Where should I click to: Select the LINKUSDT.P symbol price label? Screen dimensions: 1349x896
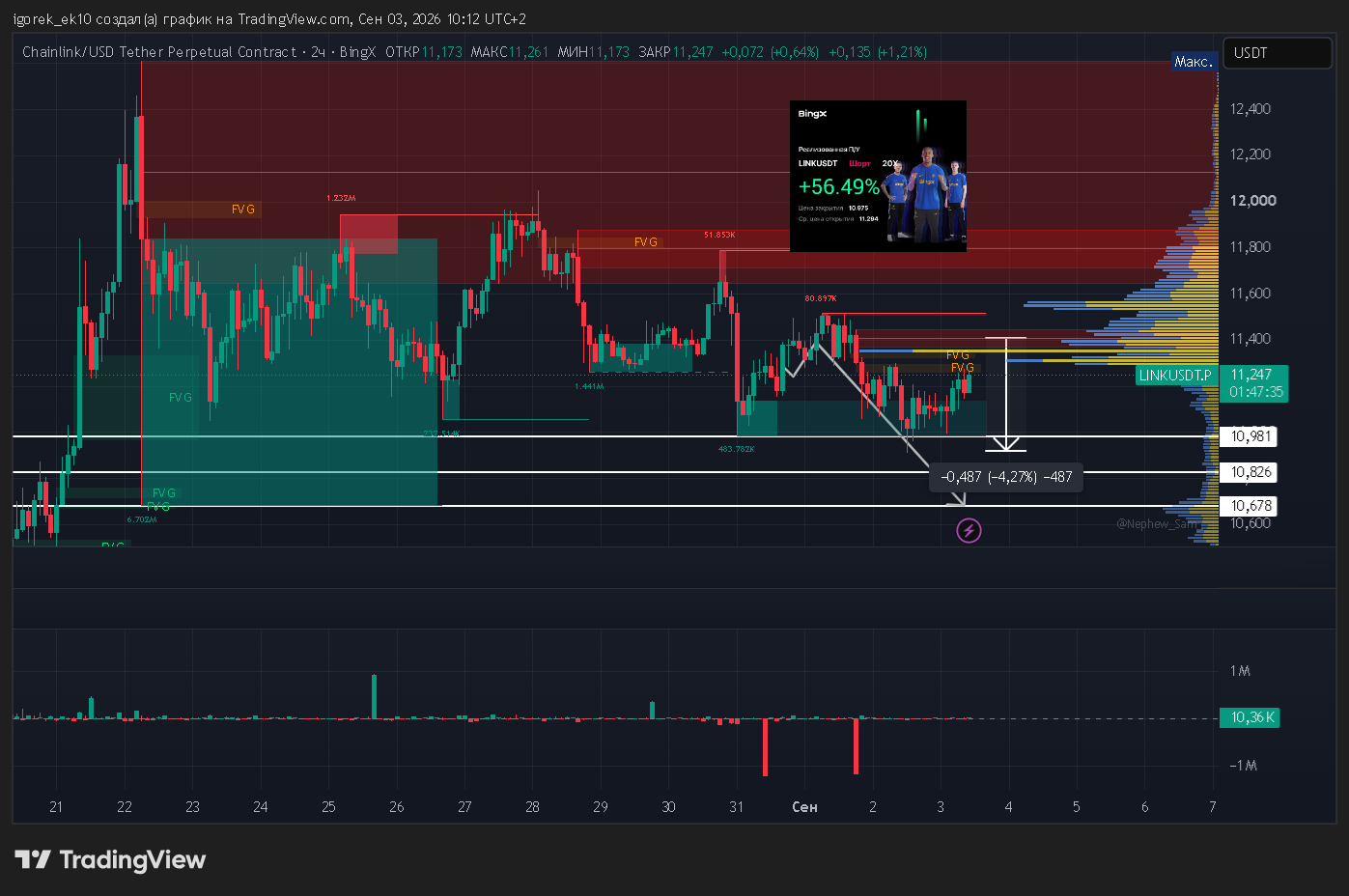1175,375
